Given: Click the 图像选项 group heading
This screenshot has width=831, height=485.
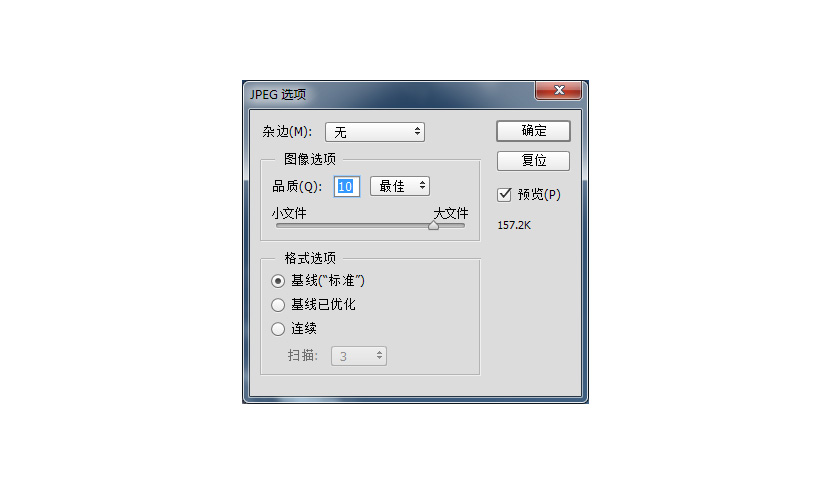Looking at the screenshot, I should (310, 159).
